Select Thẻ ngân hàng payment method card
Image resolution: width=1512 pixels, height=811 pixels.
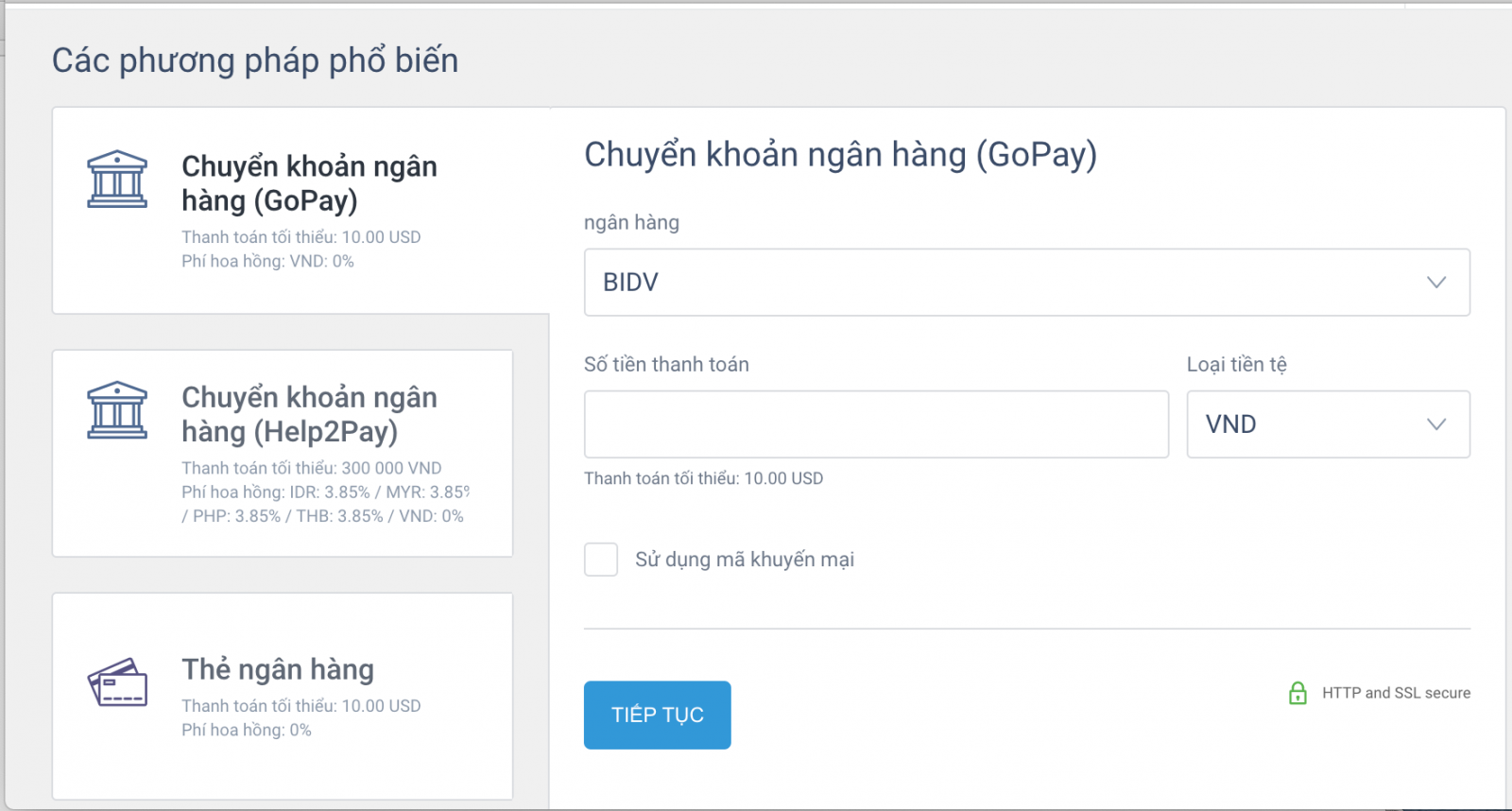[283, 697]
